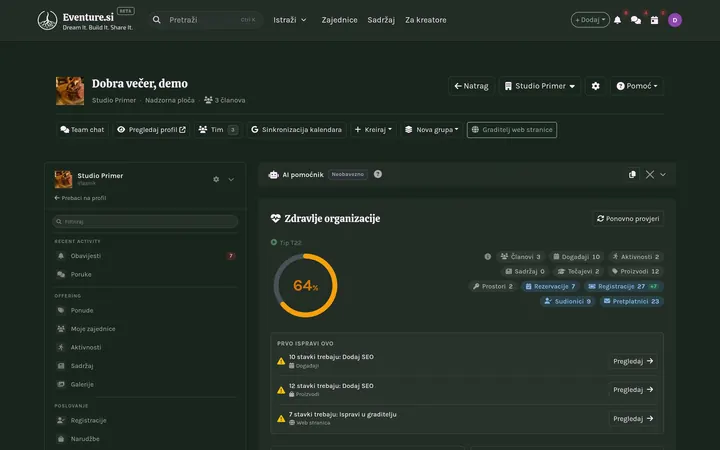Open Sadržaj in top navigation

coord(381,20)
